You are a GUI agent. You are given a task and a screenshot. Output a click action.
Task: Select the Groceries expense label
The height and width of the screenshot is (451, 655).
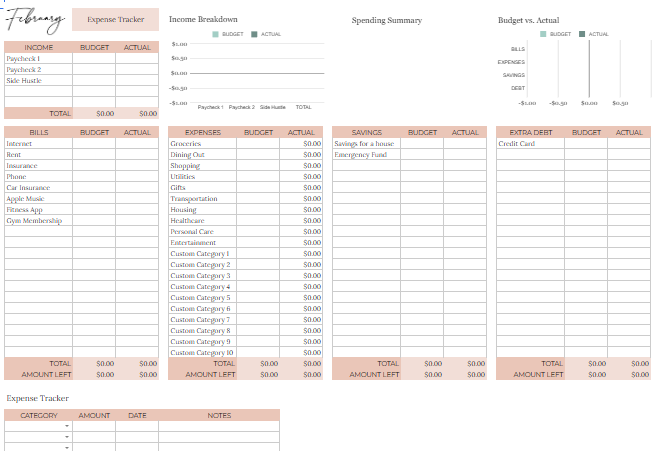coord(185,144)
